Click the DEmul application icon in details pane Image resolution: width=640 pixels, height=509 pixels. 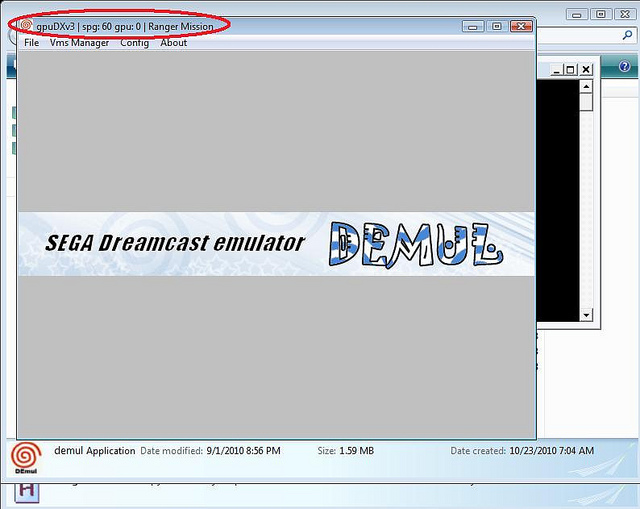(x=26, y=459)
